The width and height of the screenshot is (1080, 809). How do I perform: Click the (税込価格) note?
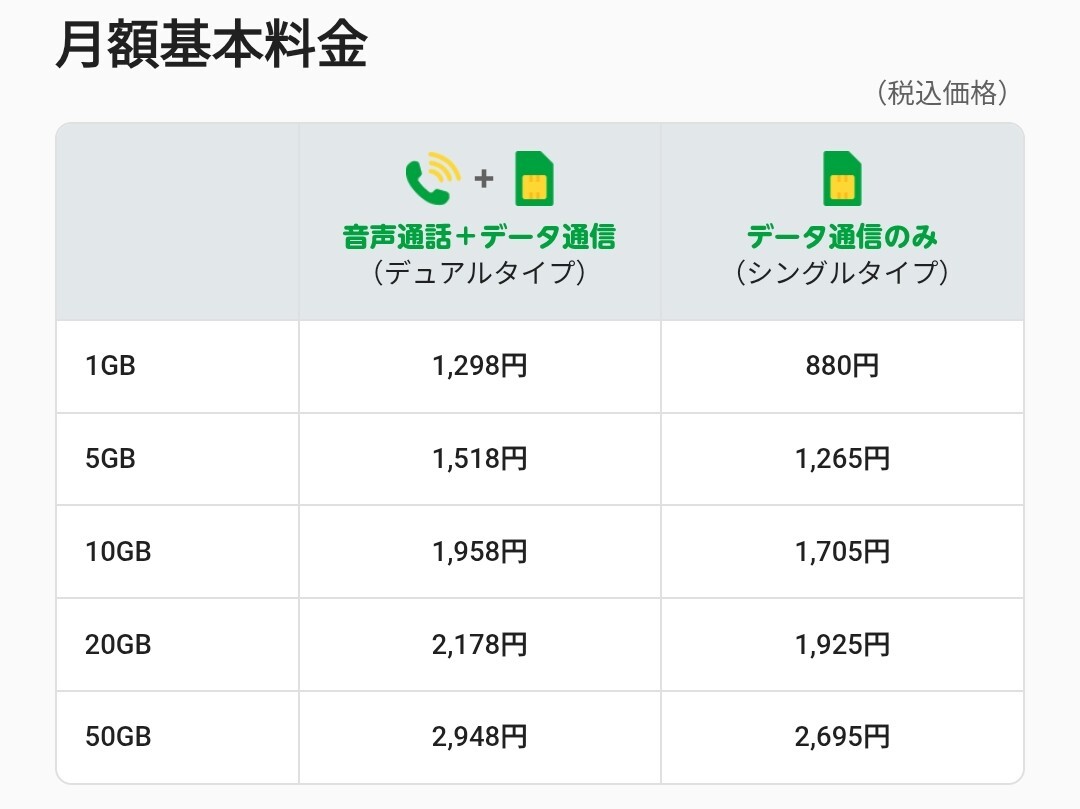click(x=942, y=94)
